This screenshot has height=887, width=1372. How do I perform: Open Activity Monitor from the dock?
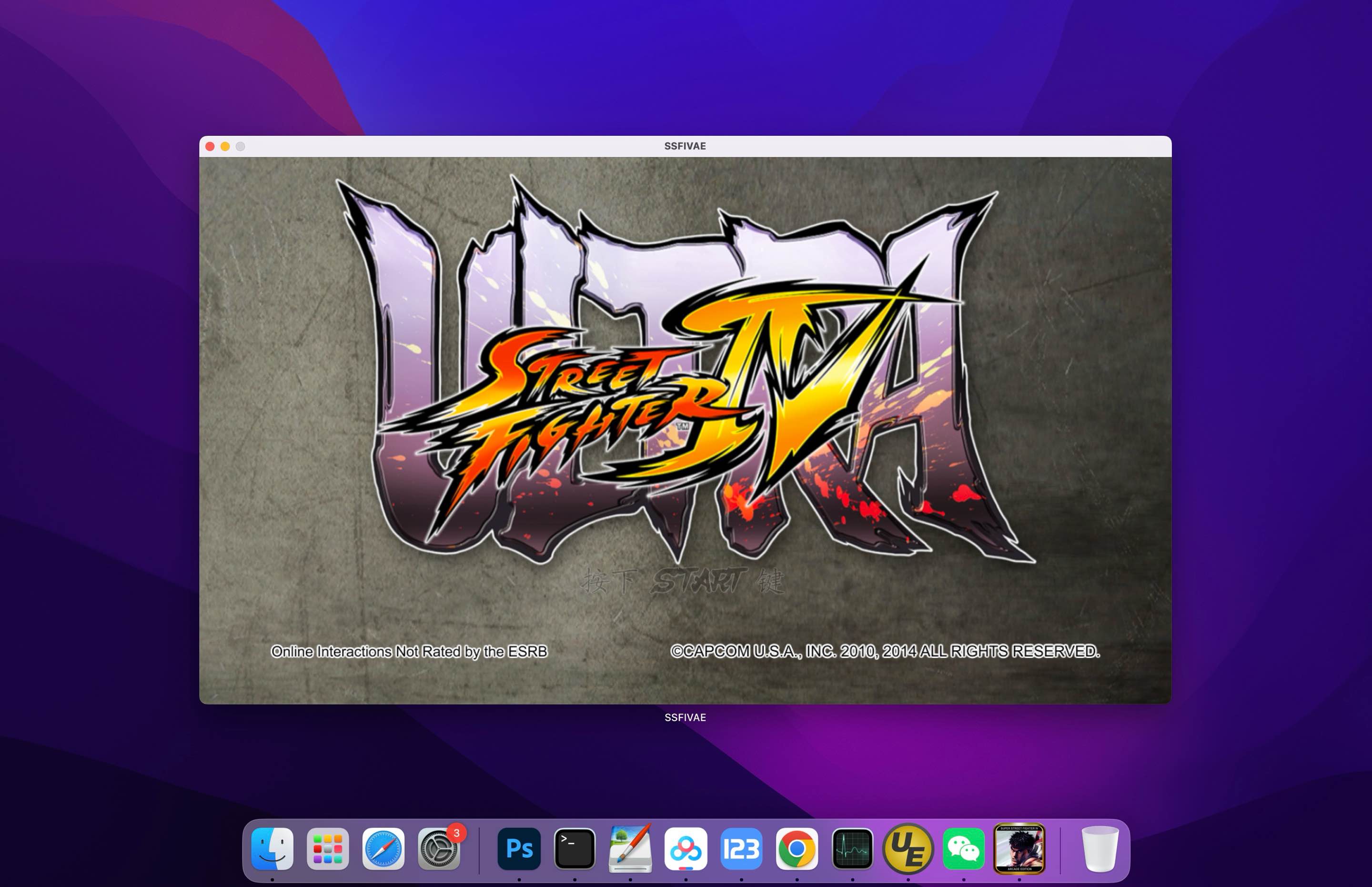852,848
